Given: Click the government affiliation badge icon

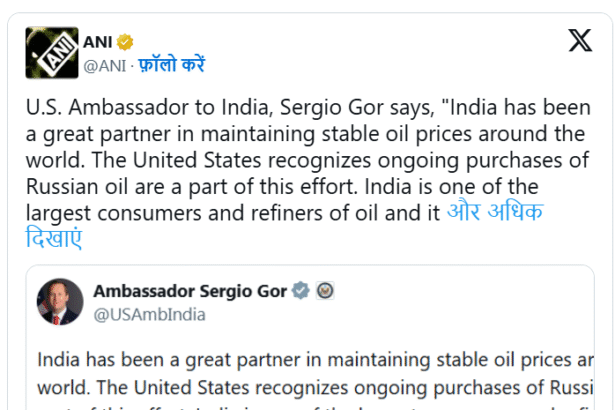Looking at the screenshot, I should coord(324,292).
